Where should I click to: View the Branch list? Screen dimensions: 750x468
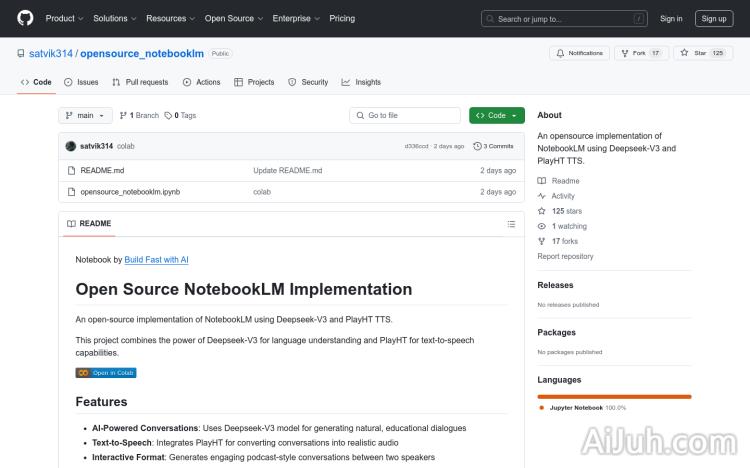click(x=138, y=116)
